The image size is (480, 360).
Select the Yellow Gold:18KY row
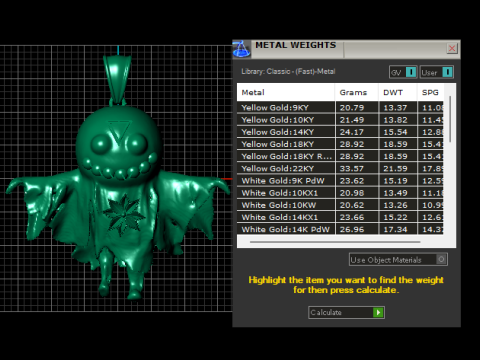click(x=340, y=144)
